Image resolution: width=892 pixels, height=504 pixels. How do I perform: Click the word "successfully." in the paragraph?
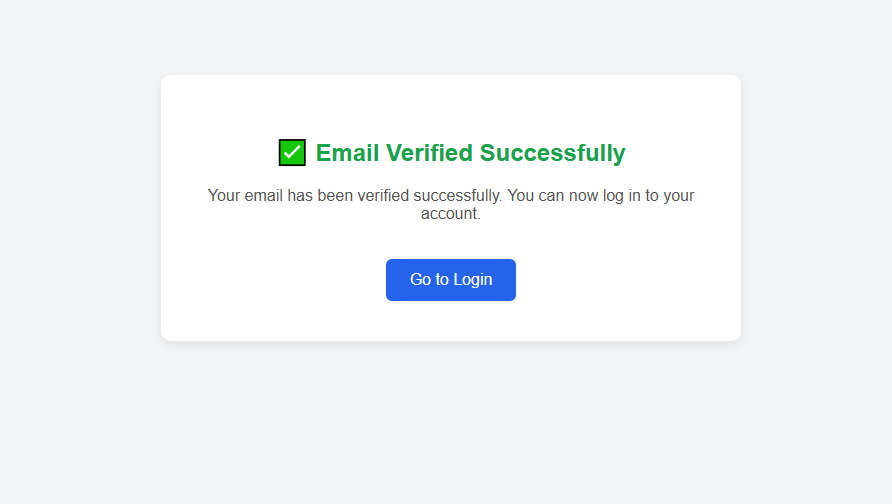[x=459, y=196]
